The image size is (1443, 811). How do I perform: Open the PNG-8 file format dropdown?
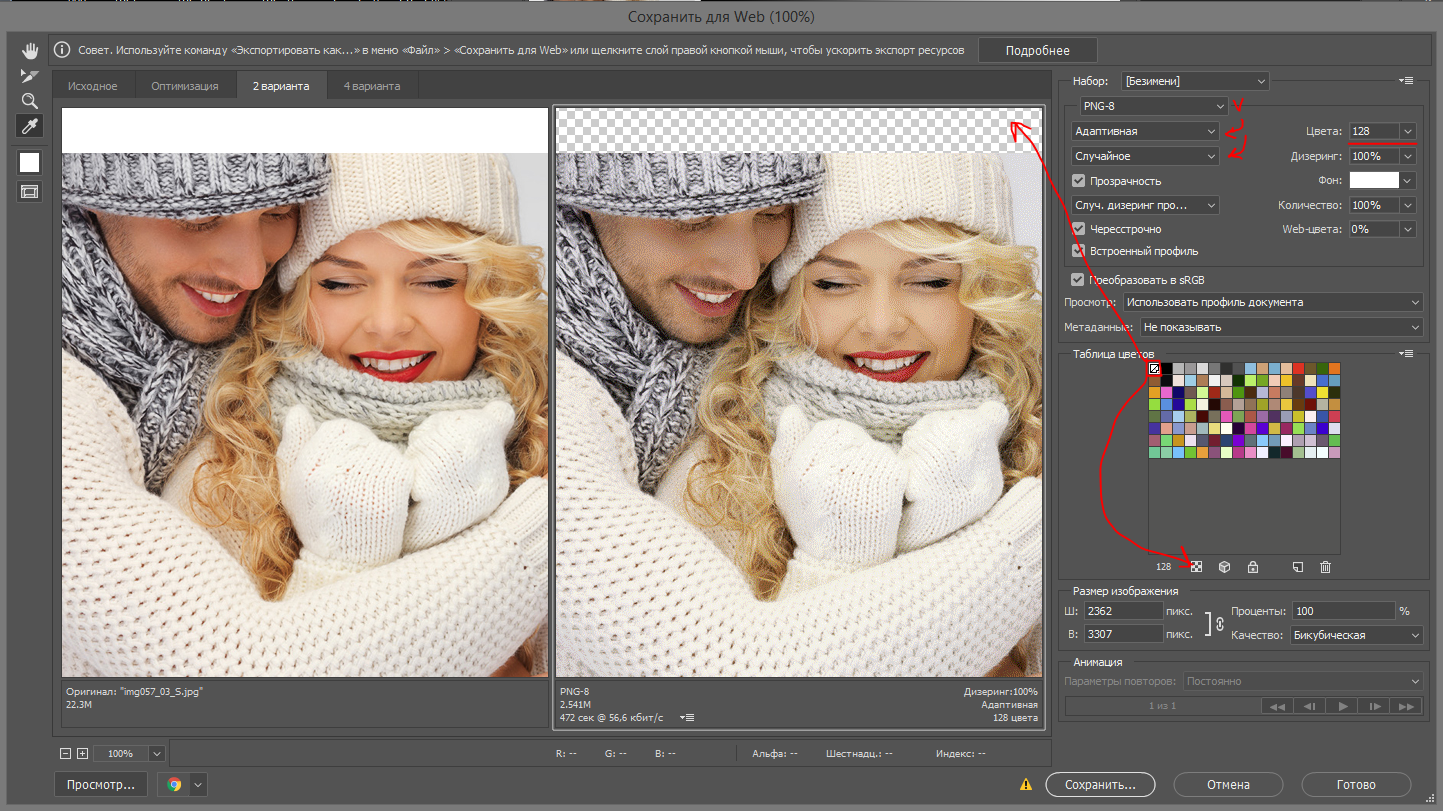[1154, 106]
